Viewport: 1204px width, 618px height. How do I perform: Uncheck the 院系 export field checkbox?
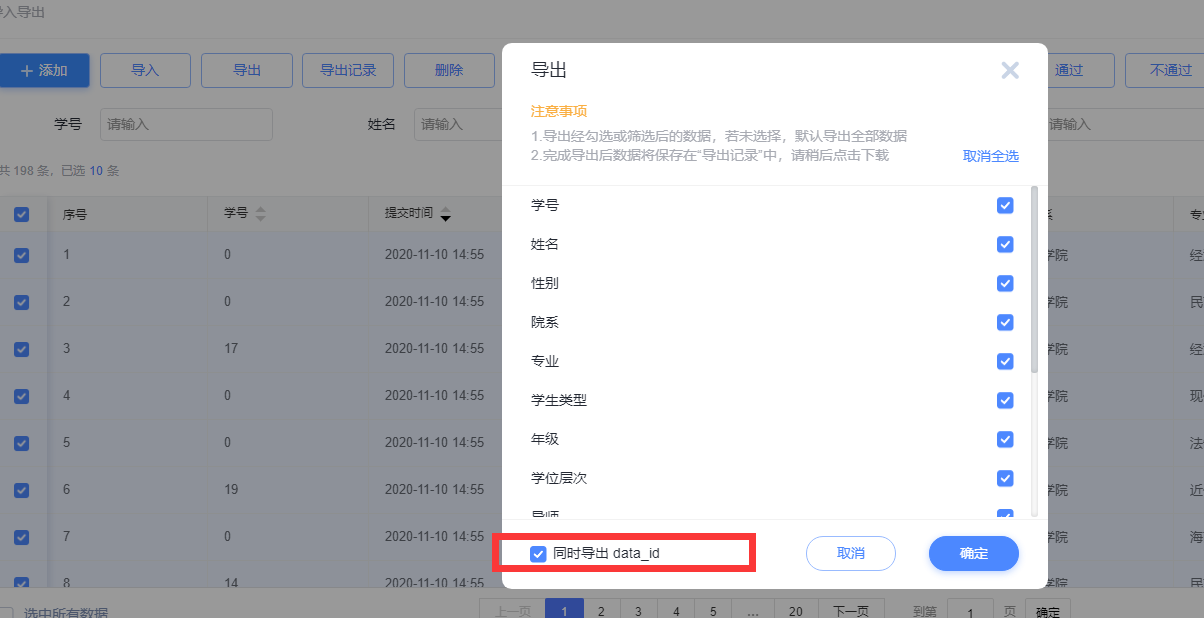[1005, 322]
